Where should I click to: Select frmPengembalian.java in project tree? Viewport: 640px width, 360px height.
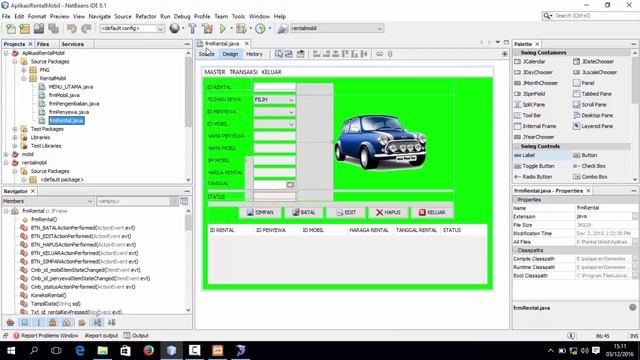pos(74,104)
